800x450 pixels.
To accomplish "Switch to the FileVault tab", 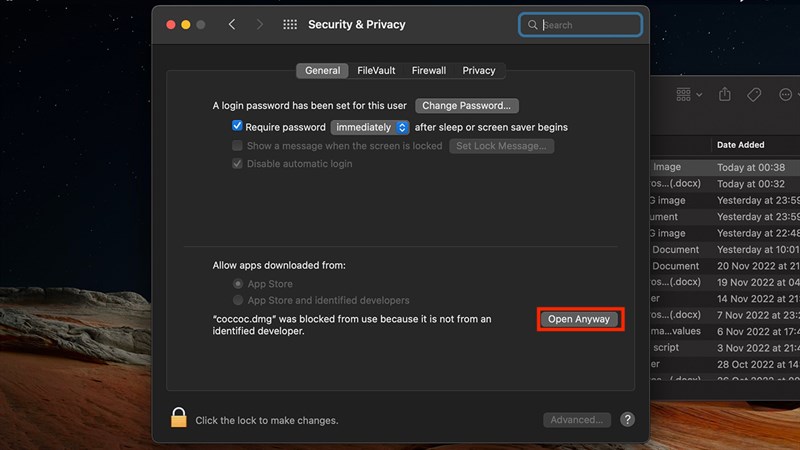I will click(376, 71).
